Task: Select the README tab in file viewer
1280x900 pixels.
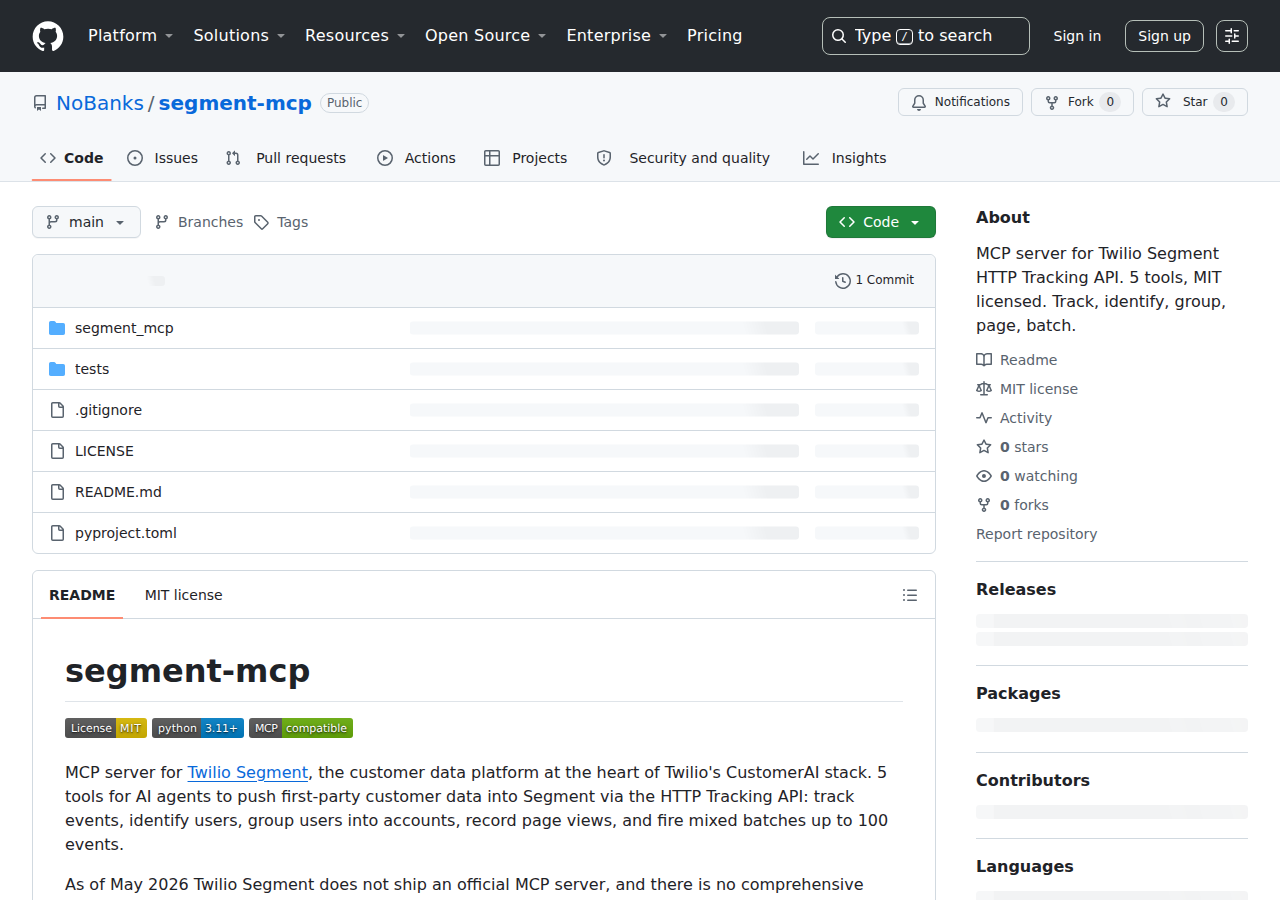Action: coord(82,595)
